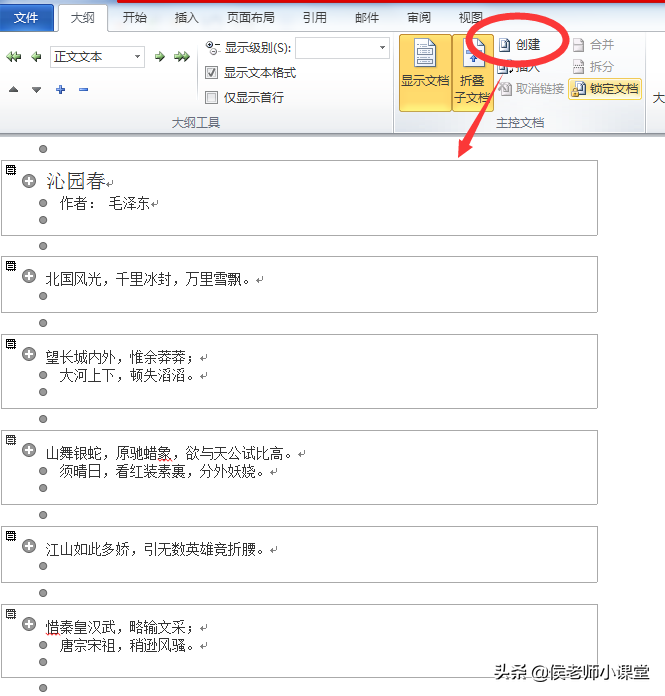Screen dimensions: 665x696
Task: Expand the 望长城内外 heading plus symbol
Action: (29, 354)
